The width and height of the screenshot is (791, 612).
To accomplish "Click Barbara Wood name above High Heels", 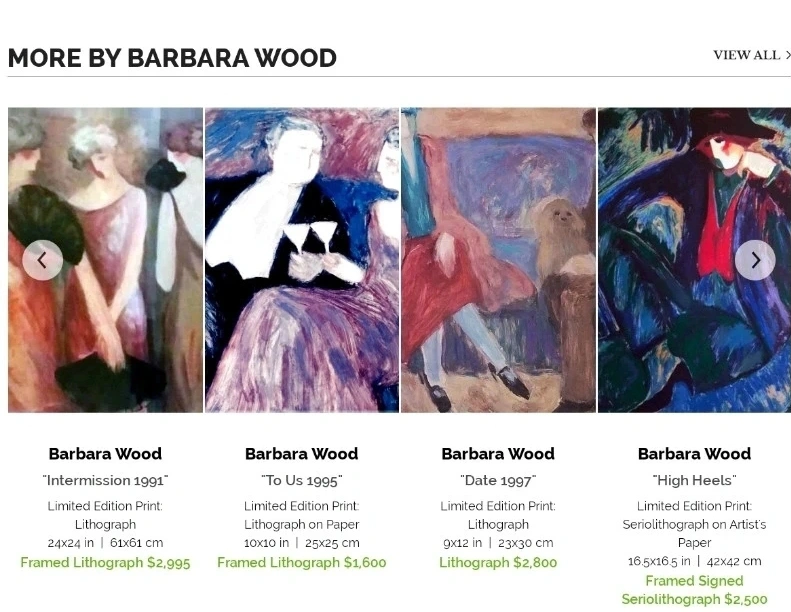I will [x=694, y=454].
